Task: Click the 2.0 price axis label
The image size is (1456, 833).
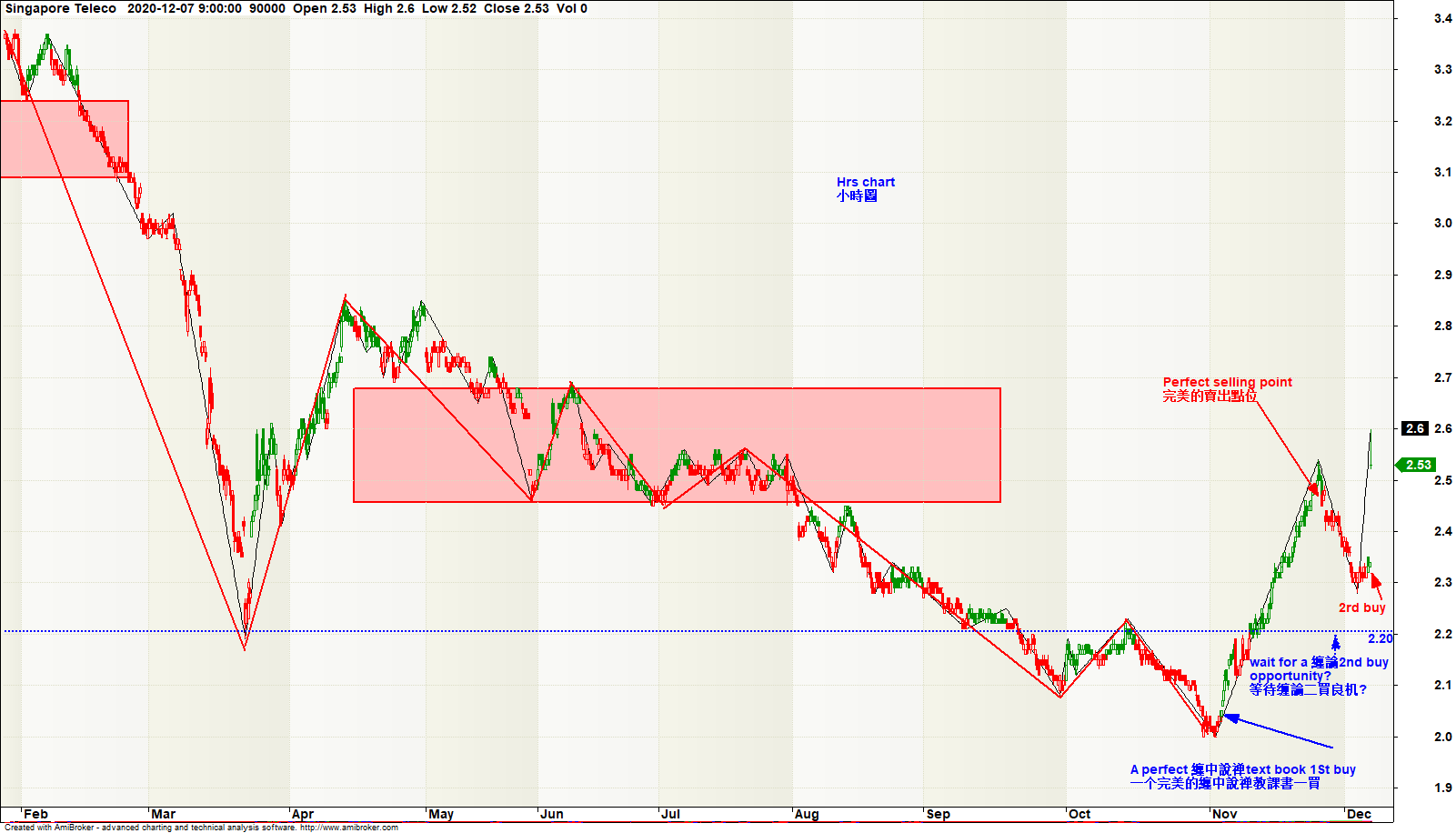Action: coord(1443,737)
